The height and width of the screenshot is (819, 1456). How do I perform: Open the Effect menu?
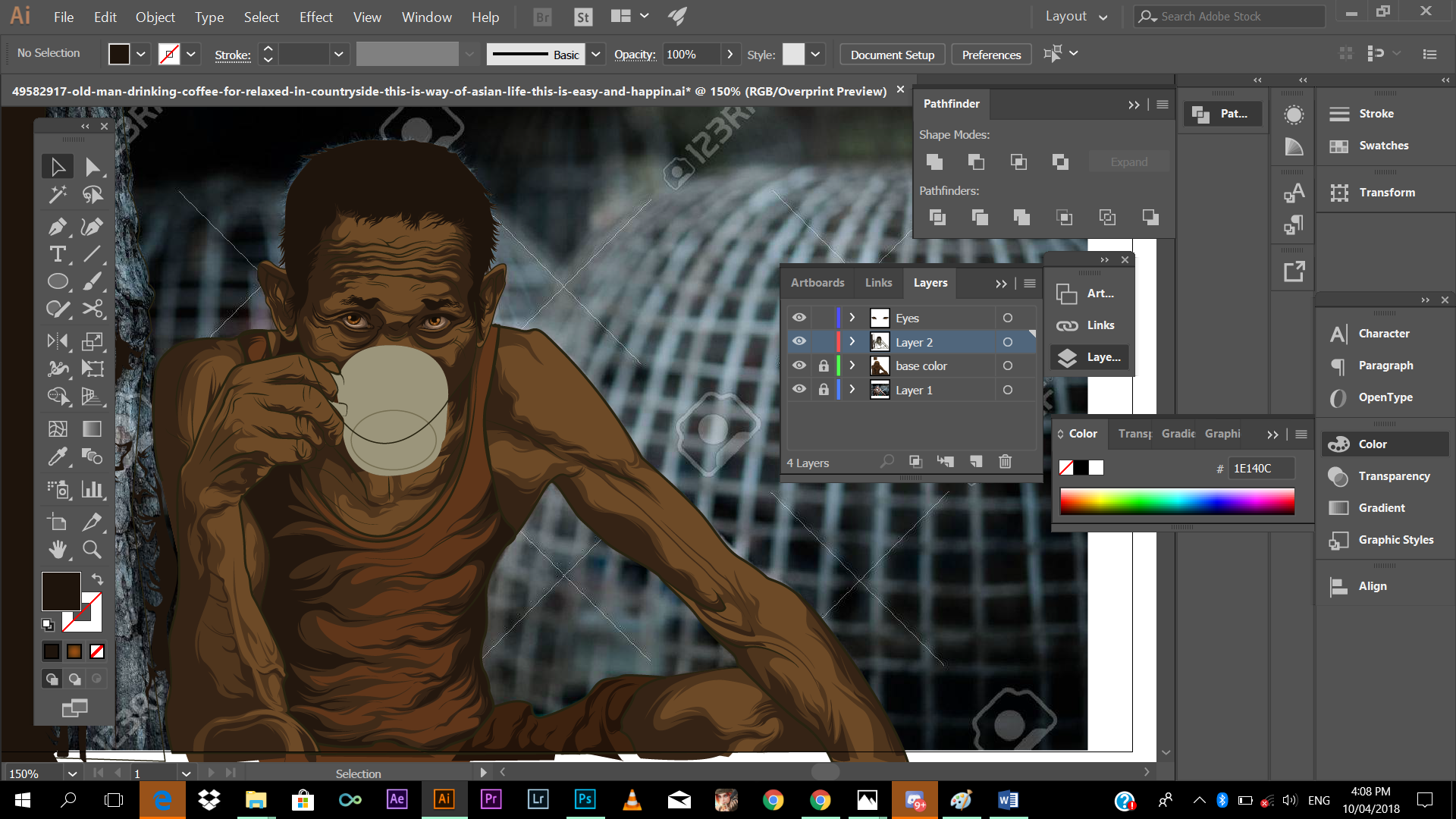point(316,17)
